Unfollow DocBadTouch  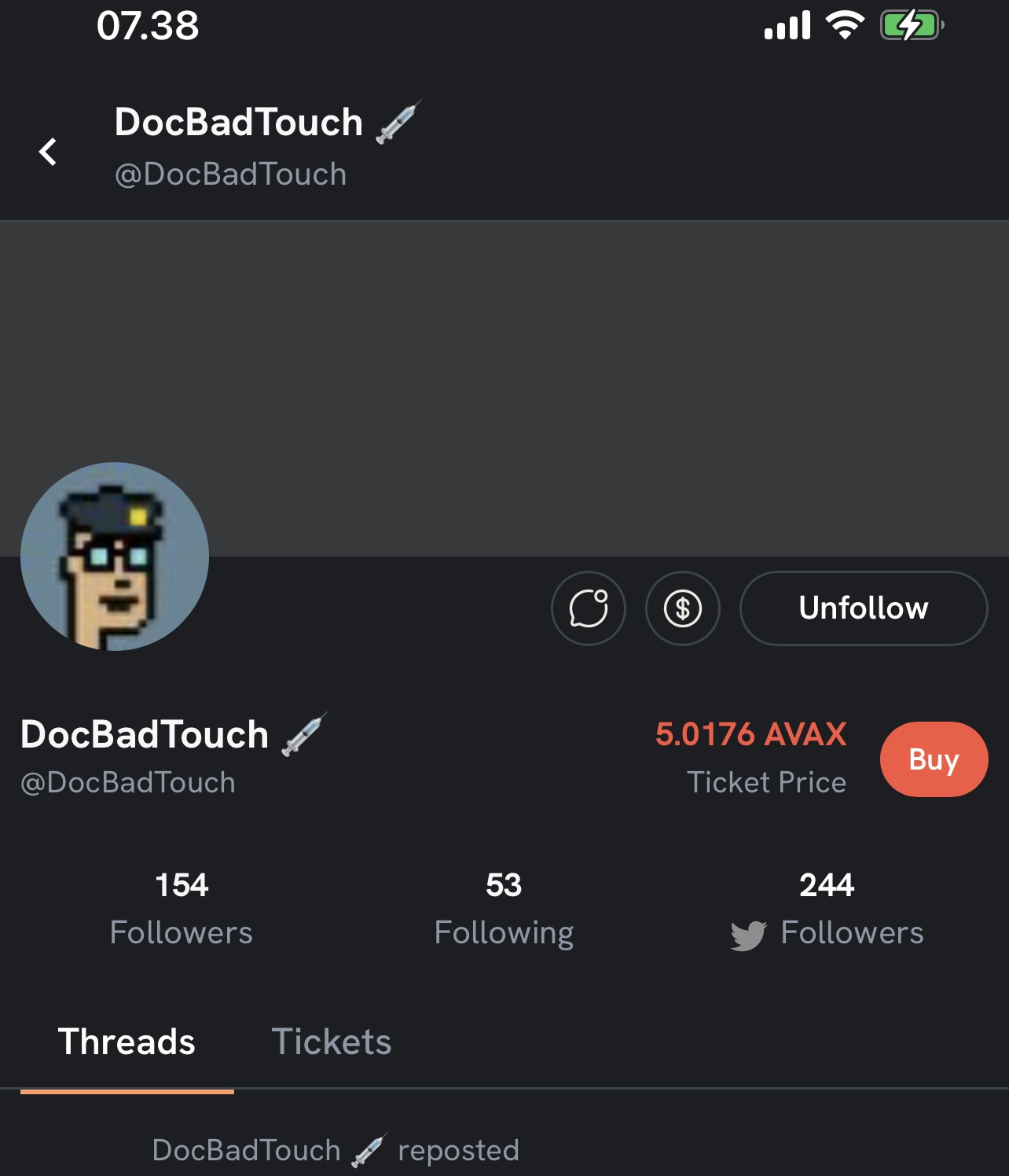coord(863,608)
